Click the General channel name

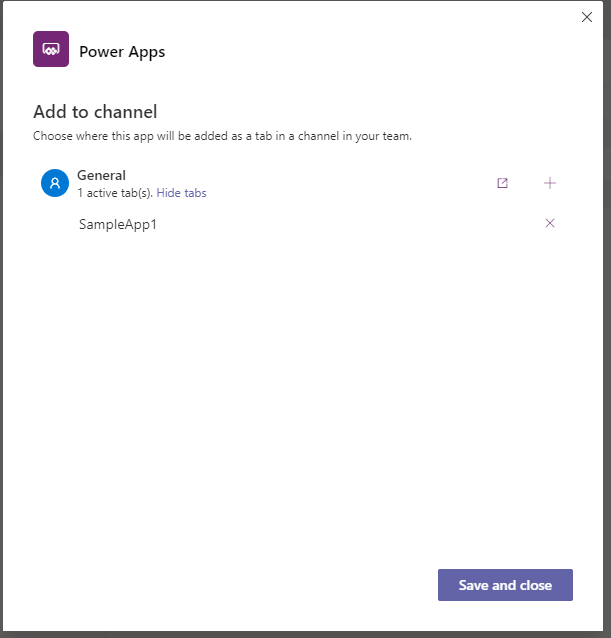click(101, 175)
